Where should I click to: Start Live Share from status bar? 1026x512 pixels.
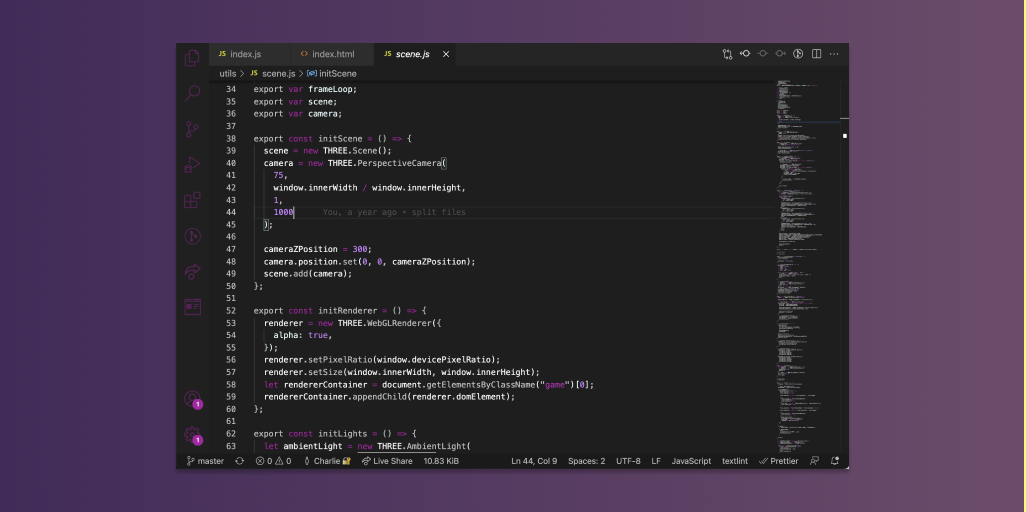(x=387, y=461)
